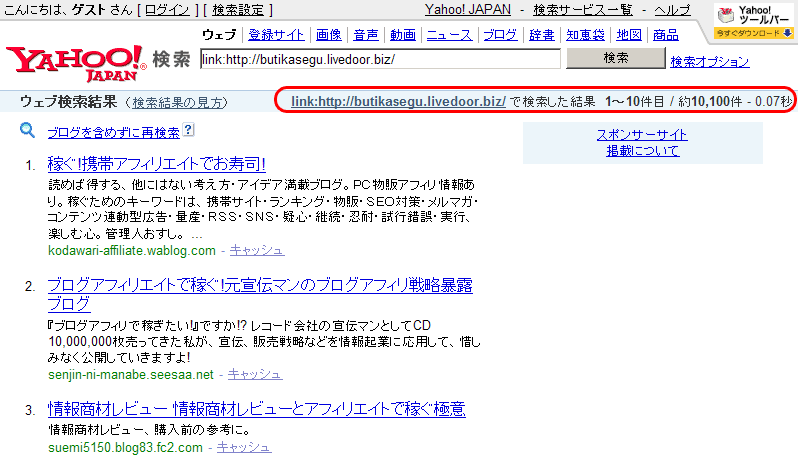Click ブログを含めずに再検索 link
798x463 pixels.
(x=113, y=132)
